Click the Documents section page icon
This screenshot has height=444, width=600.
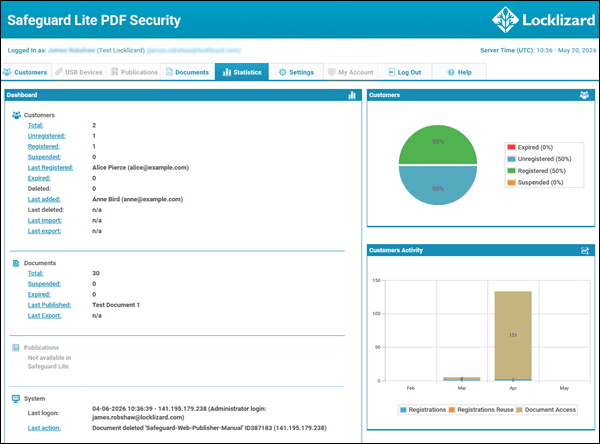pos(16,263)
